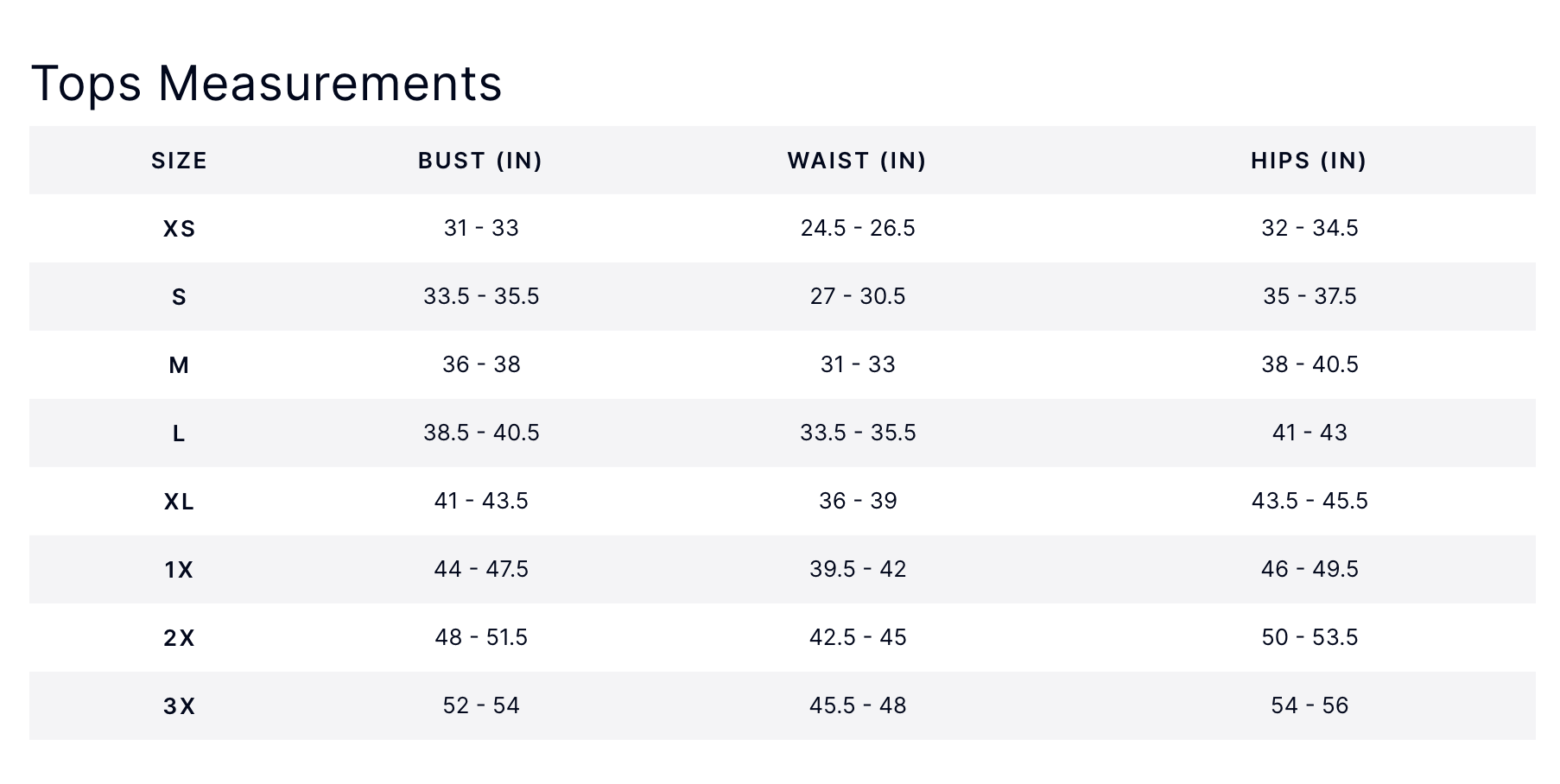Click the 3X waist value 45.5 - 48
Viewport: 1560px width, 784px height.
858,705
